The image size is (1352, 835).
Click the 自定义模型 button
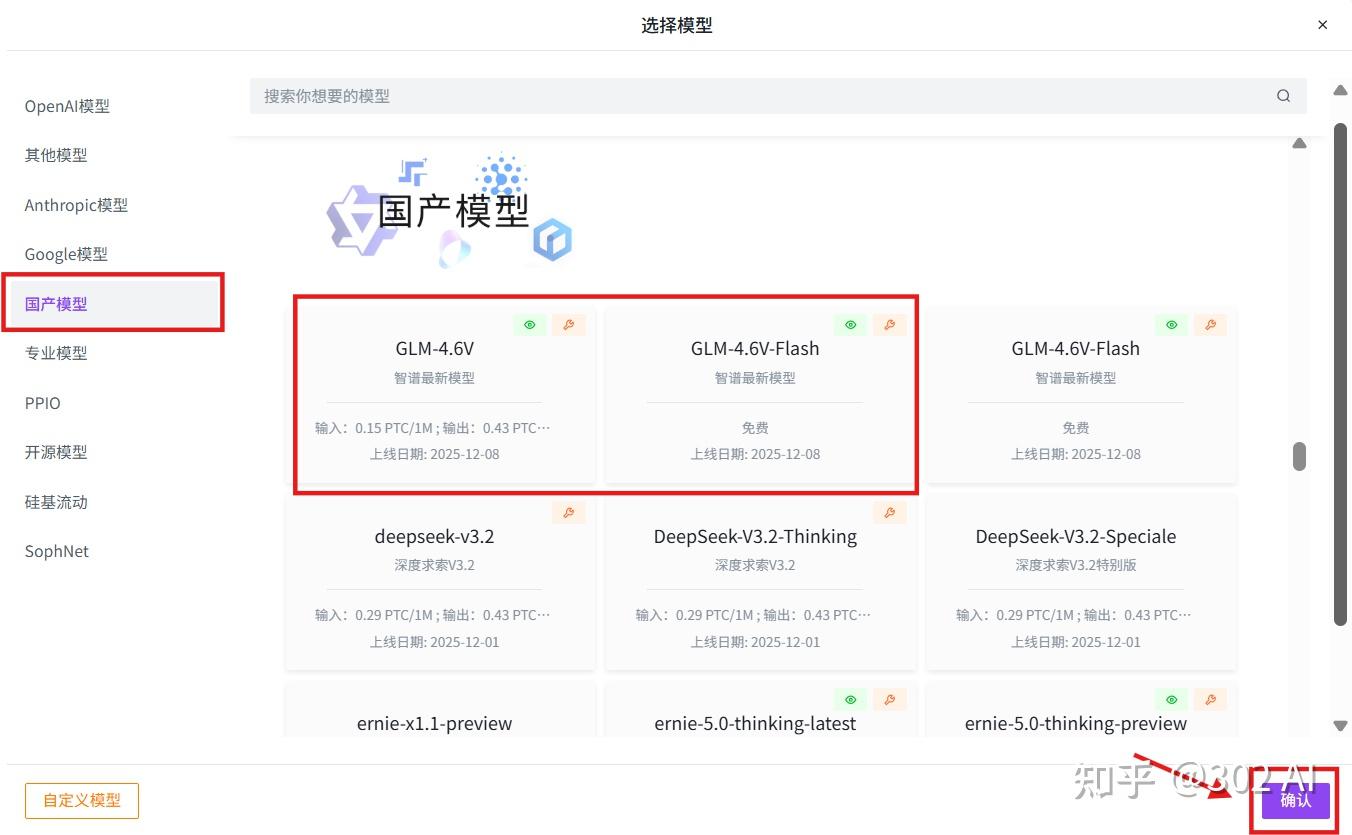81,800
